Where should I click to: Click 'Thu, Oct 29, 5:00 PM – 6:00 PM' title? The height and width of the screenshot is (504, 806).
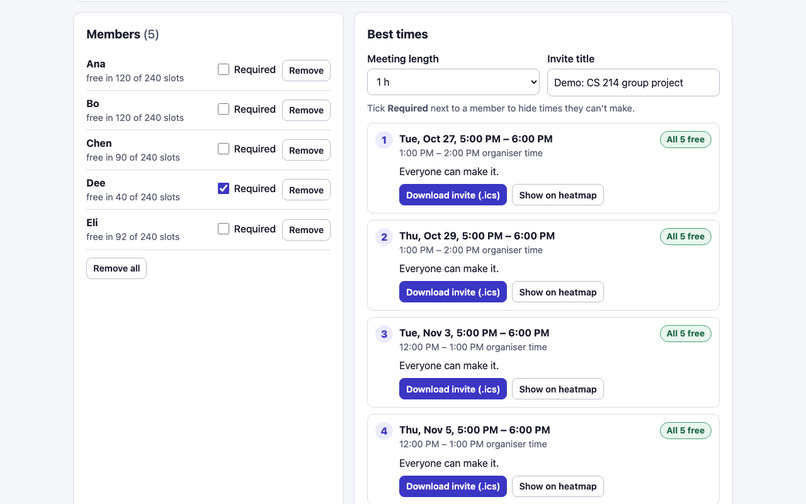tap(477, 236)
